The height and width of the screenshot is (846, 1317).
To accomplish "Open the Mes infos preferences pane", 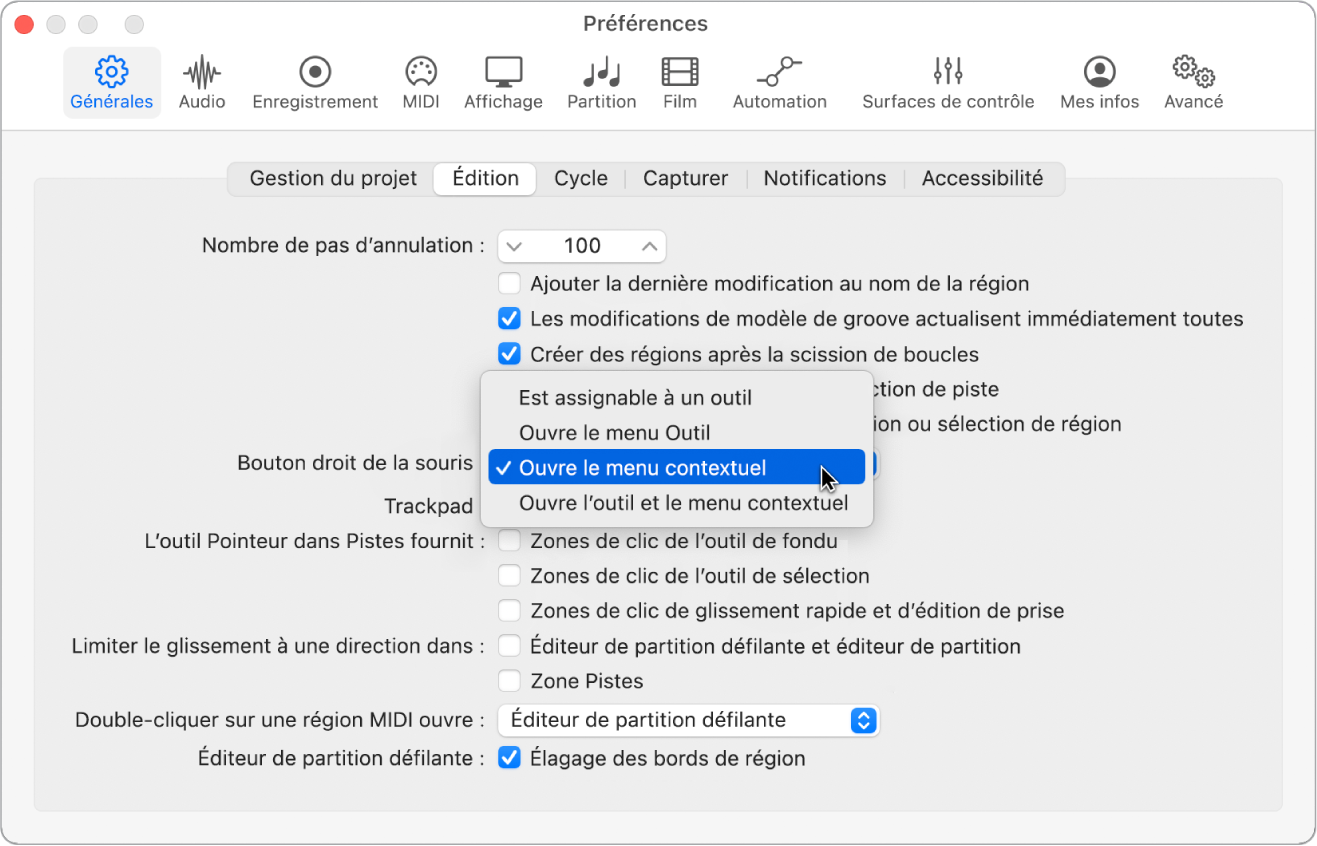I will coord(1099,81).
